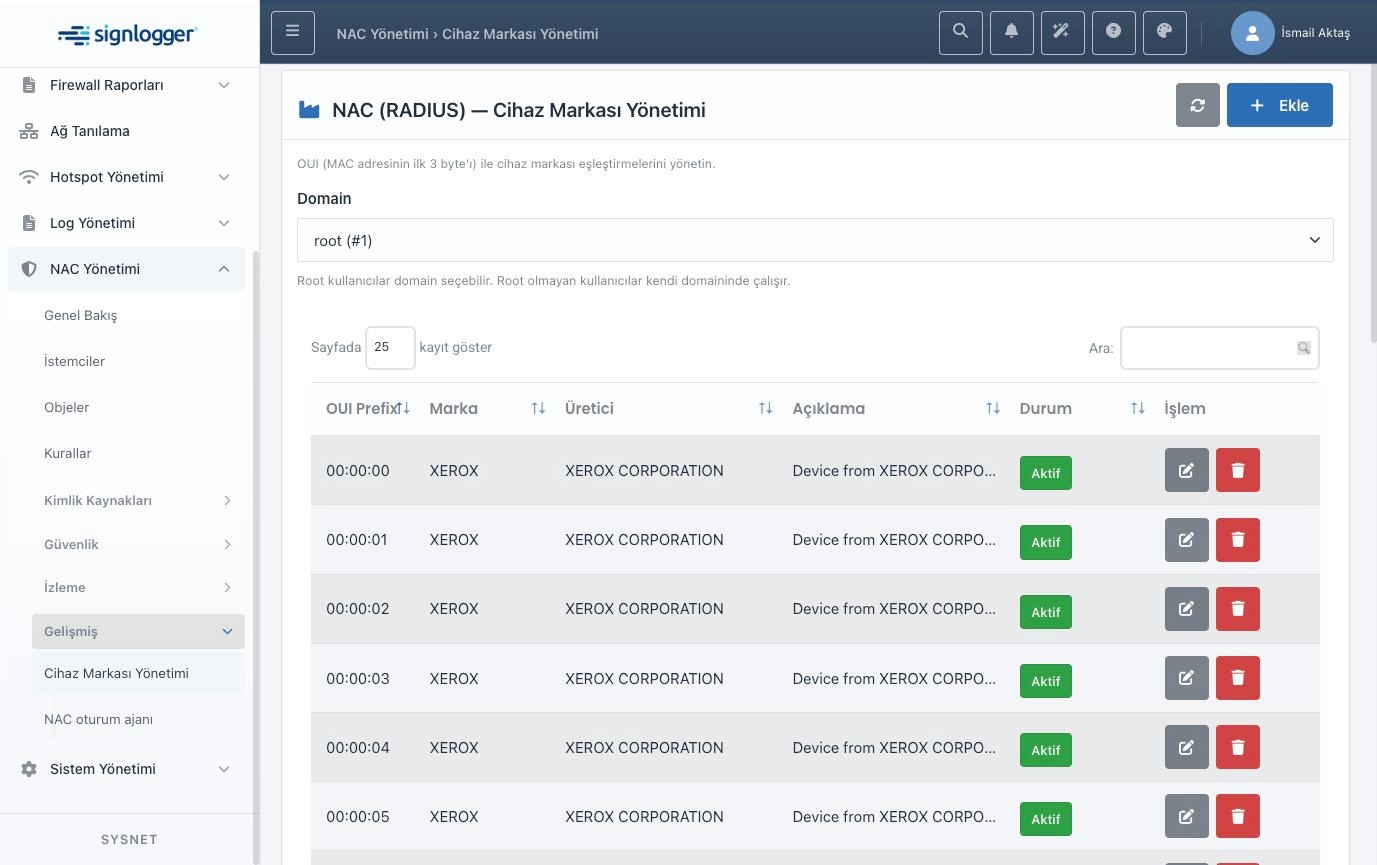Viewport: 1377px width, 865px height.
Task: Click Aktif badge in 00:00:03 row
Action: [x=1045, y=681]
